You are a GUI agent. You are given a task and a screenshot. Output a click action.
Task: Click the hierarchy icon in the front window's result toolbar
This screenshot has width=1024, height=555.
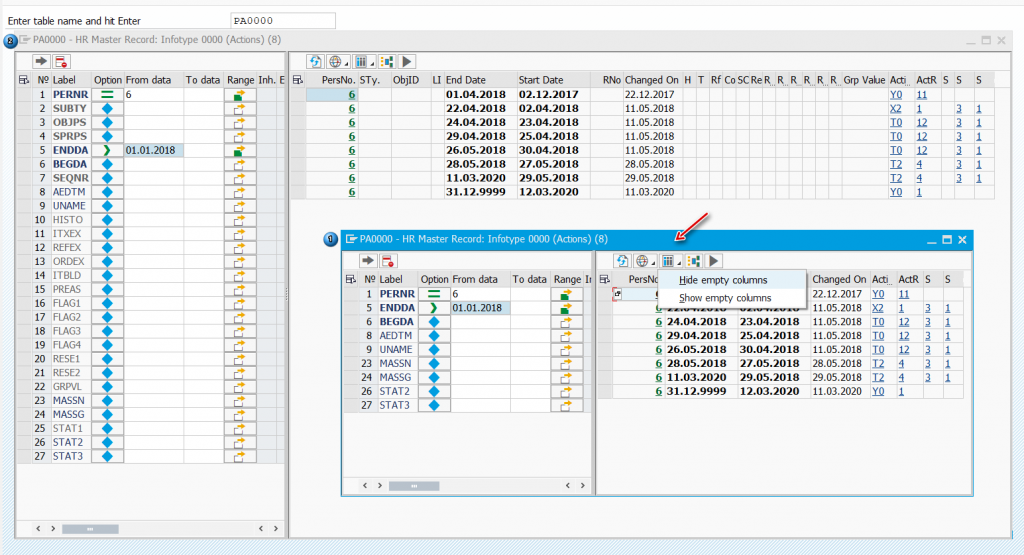[694, 261]
